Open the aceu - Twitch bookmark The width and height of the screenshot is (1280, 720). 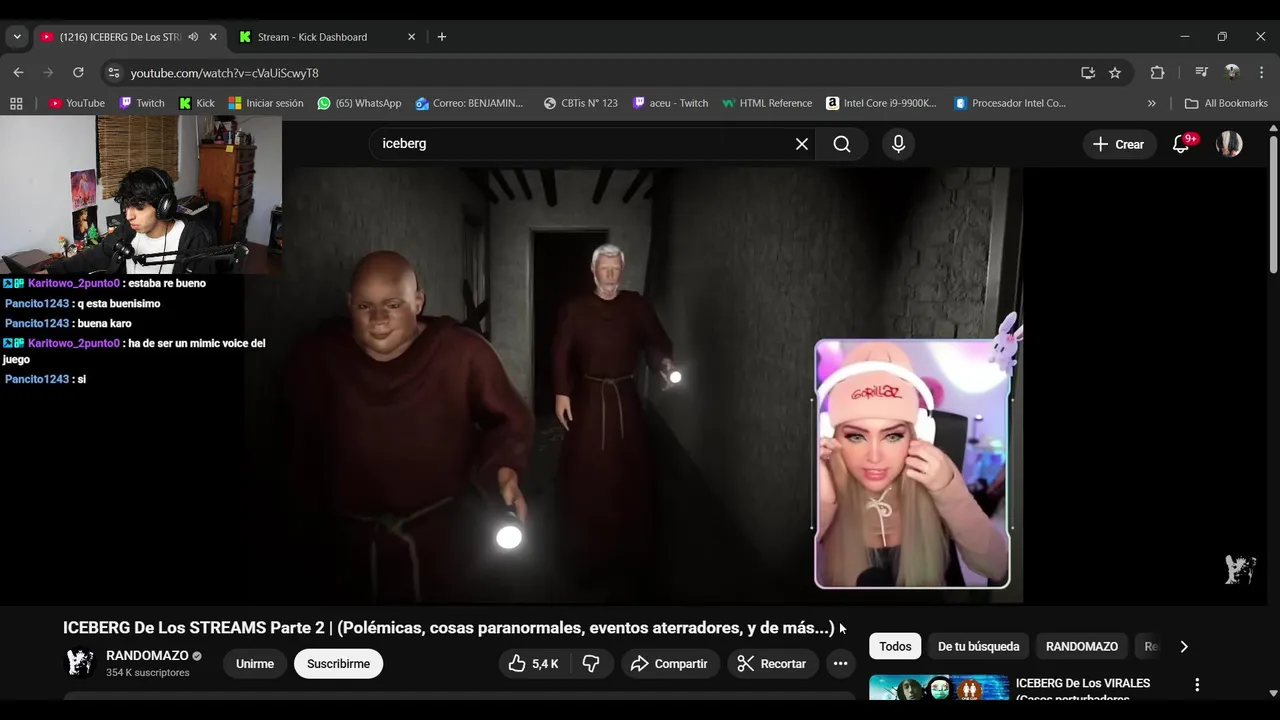point(670,103)
